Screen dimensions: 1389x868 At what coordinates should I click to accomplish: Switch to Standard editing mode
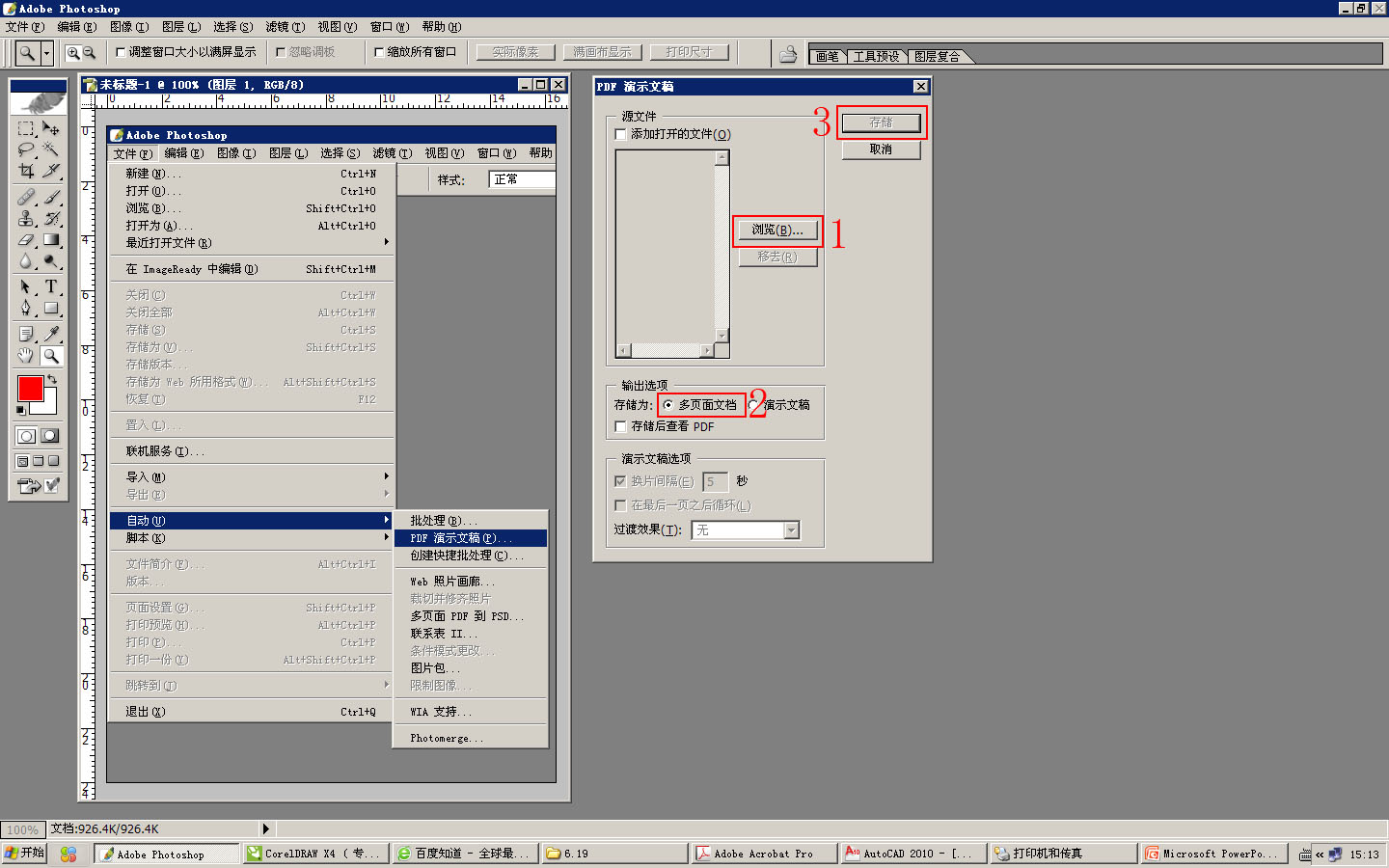coord(26,436)
